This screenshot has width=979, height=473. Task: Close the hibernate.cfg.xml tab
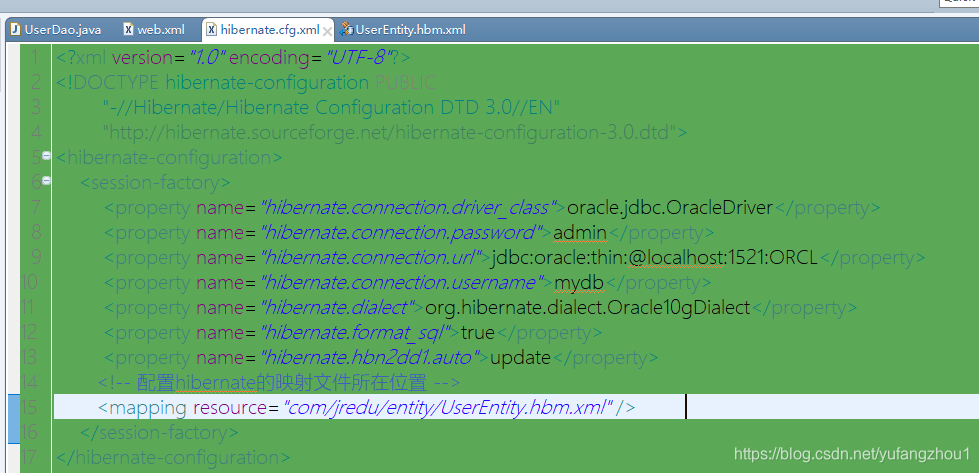[x=327, y=30]
